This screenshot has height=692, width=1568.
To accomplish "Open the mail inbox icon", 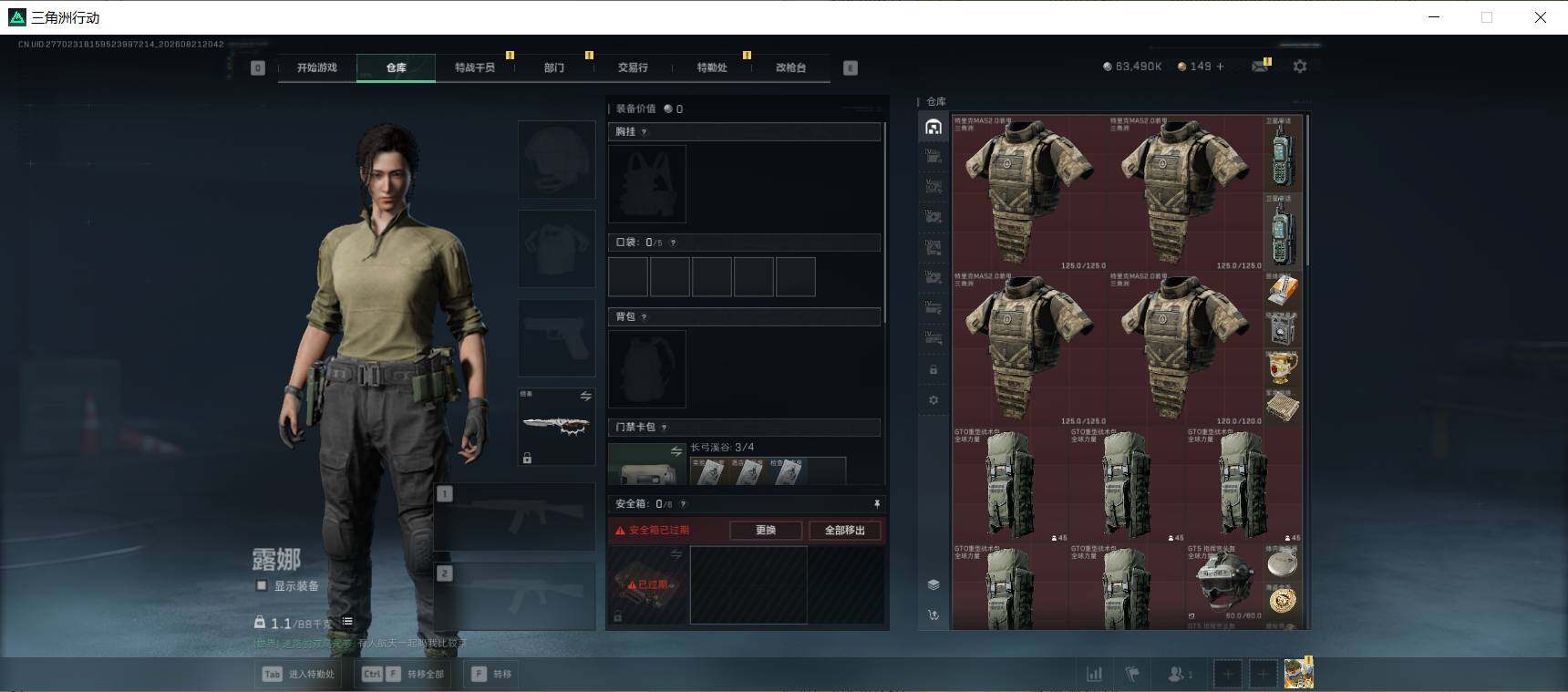I will 1260,67.
